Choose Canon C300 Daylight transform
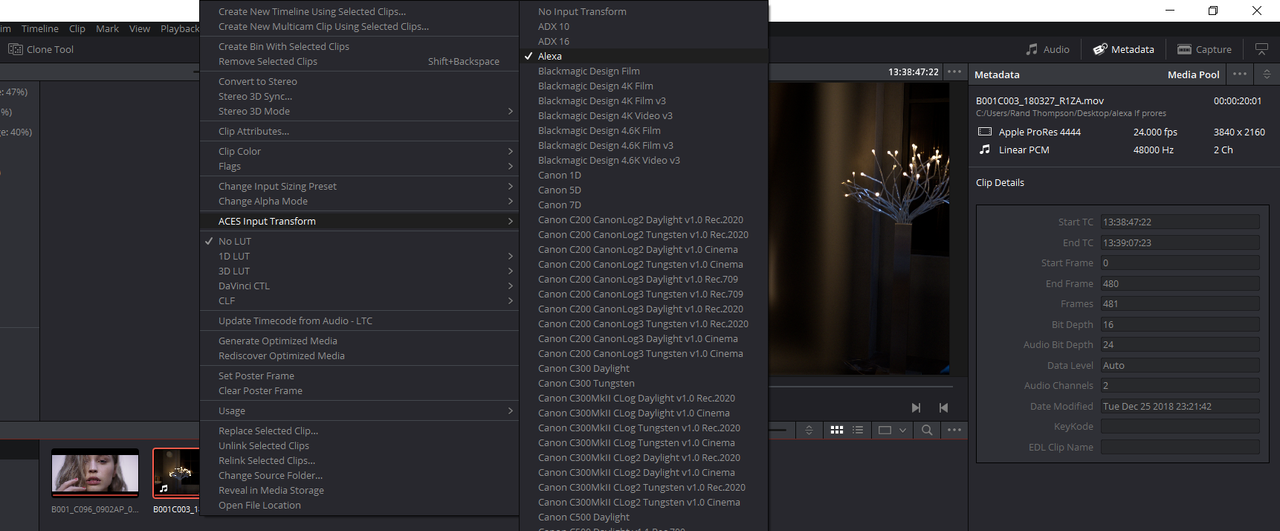This screenshot has width=1280, height=531. coord(644,368)
